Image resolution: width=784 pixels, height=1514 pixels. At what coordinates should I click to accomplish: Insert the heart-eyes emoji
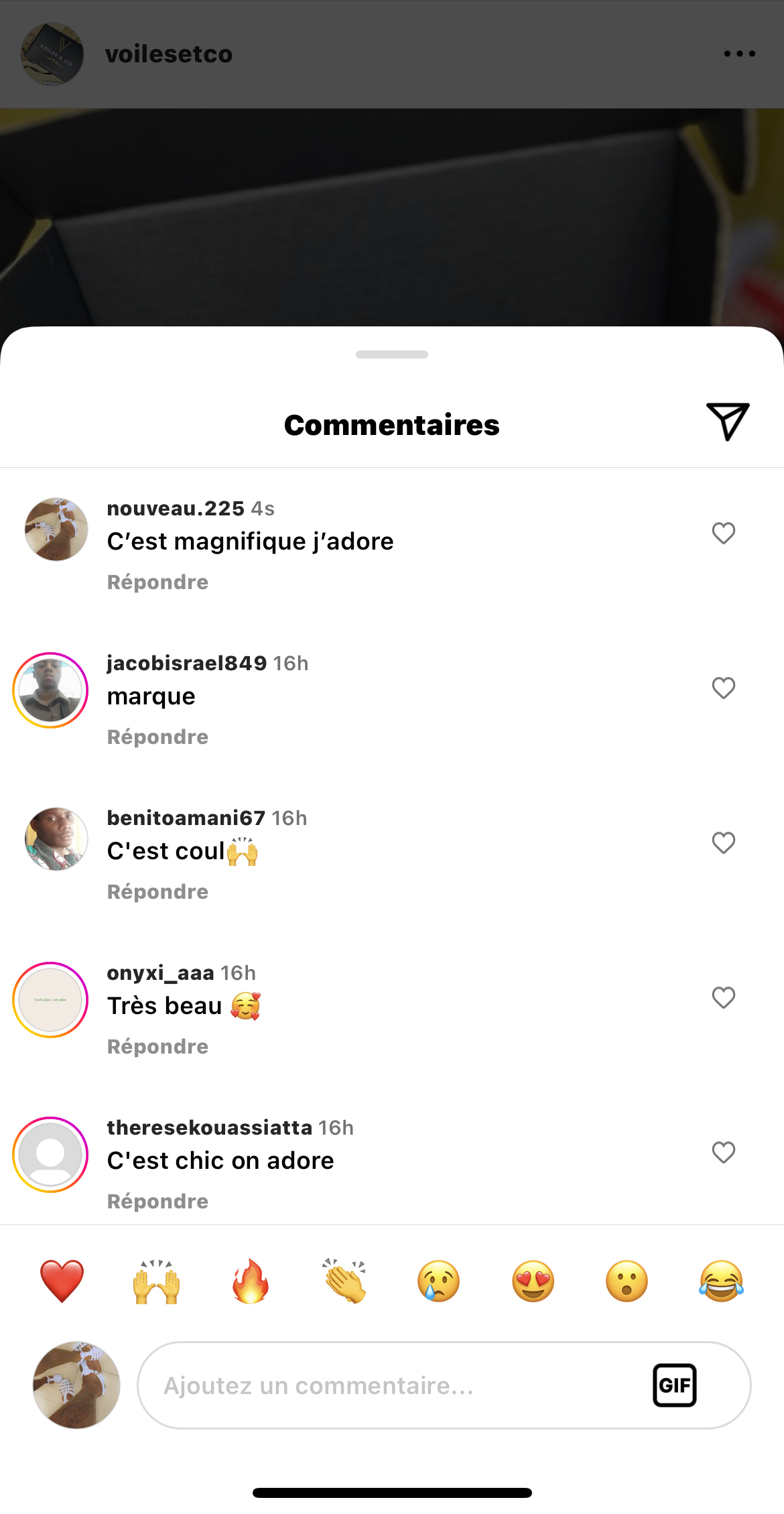(x=533, y=1281)
